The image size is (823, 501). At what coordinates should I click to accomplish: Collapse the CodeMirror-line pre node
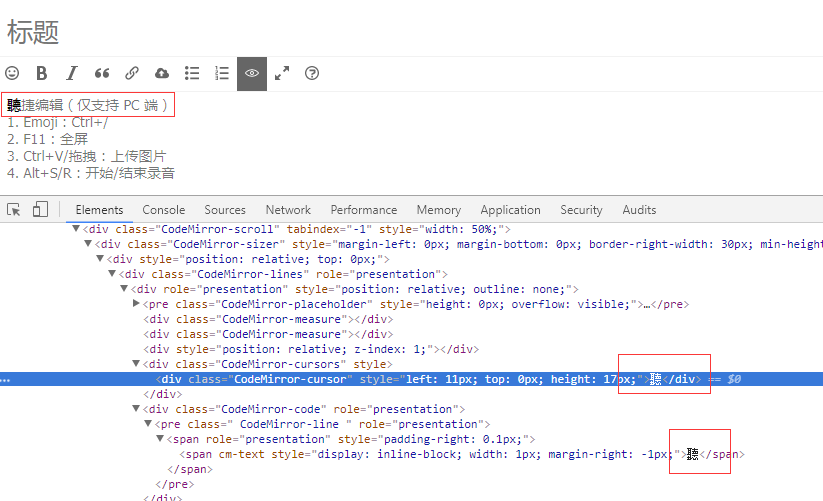click(x=148, y=423)
